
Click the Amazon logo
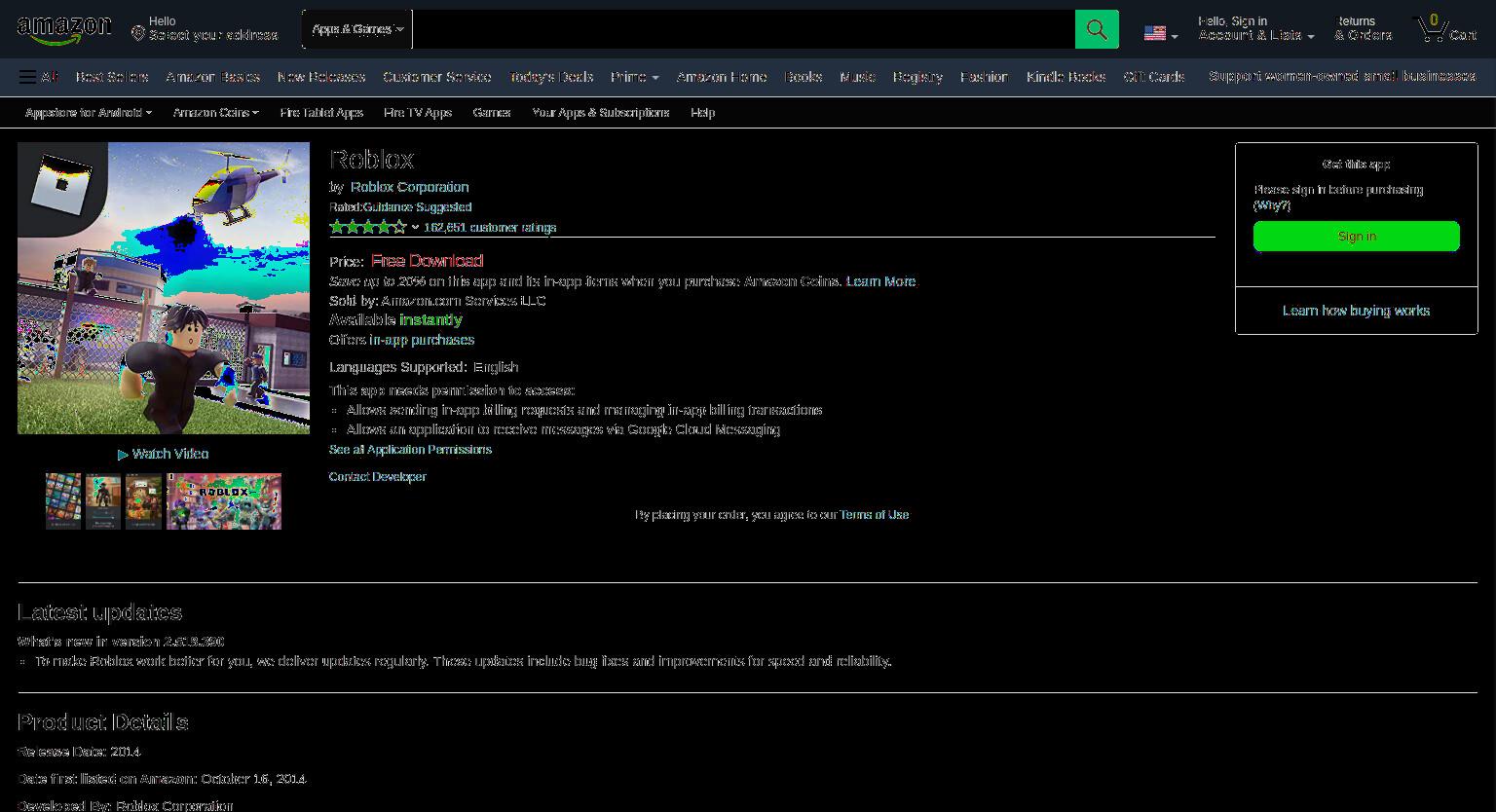coord(64,30)
